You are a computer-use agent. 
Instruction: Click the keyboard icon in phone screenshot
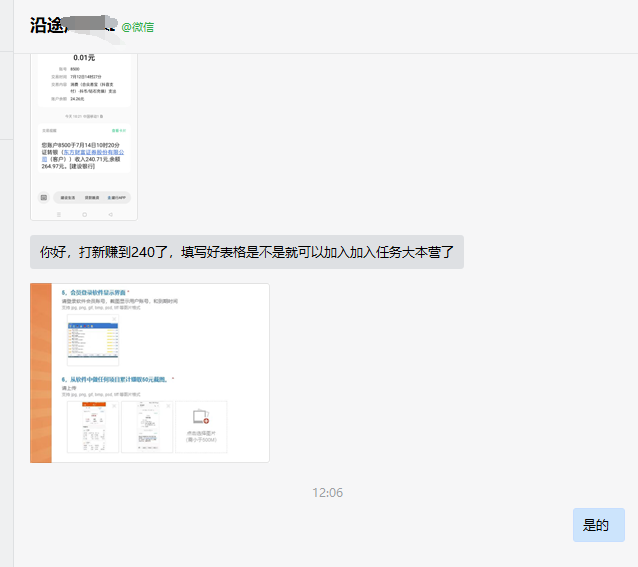click(44, 197)
